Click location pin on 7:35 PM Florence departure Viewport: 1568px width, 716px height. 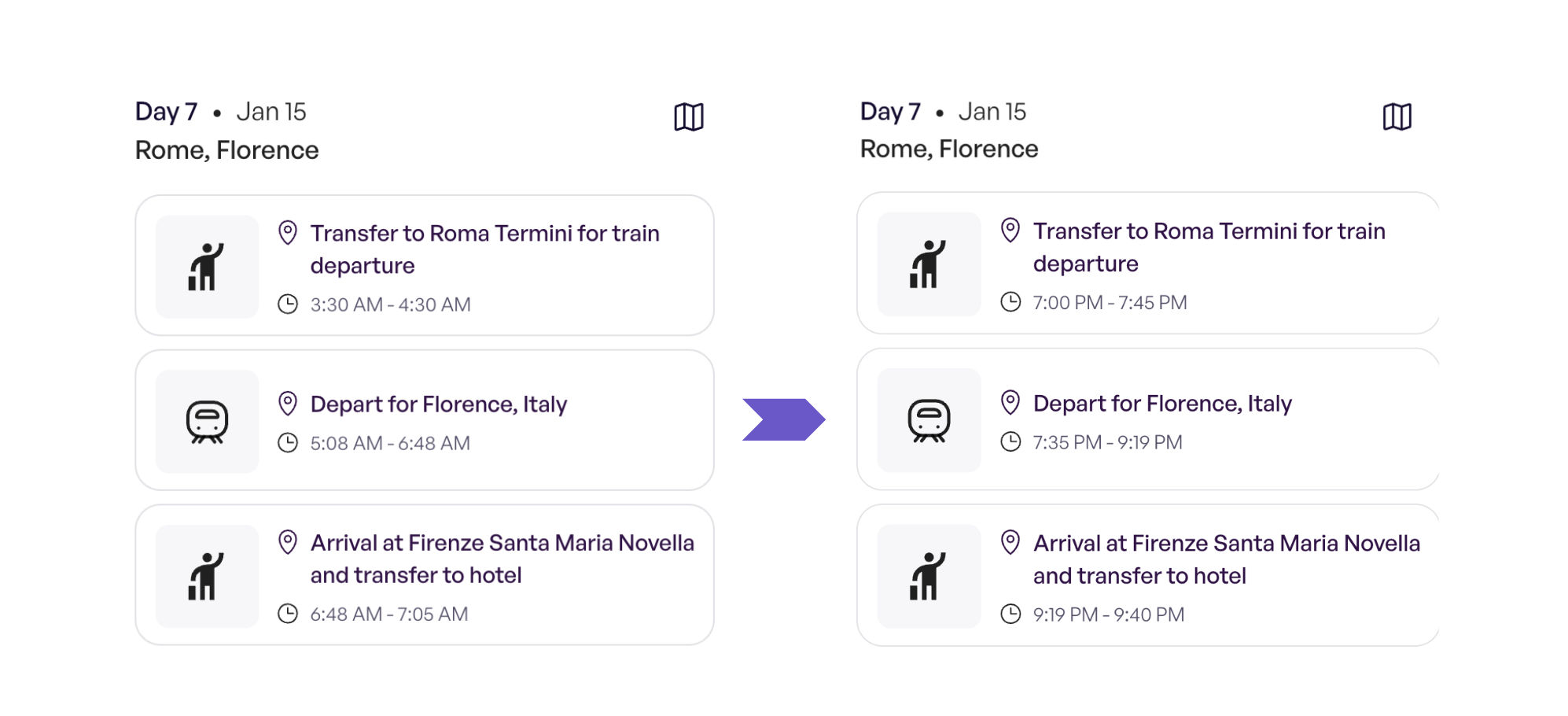point(1010,402)
